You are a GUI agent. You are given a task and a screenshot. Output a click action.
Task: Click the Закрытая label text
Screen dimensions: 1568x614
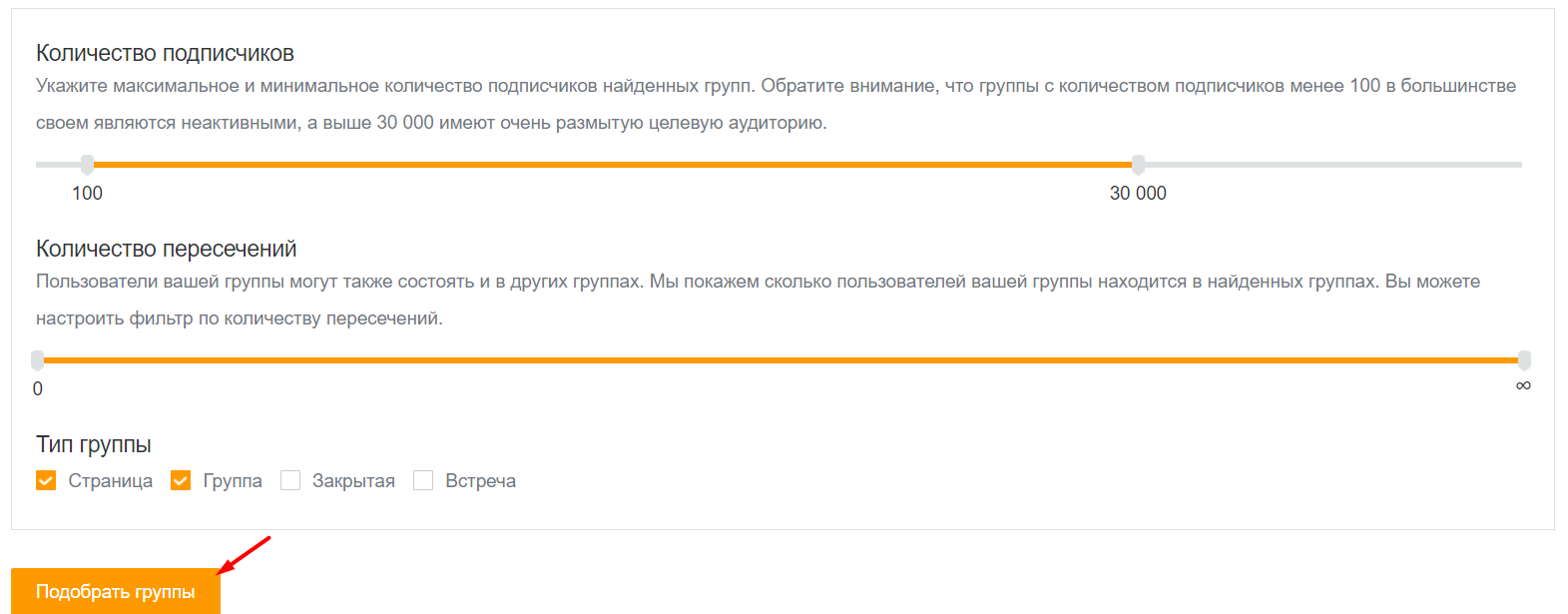coord(353,481)
